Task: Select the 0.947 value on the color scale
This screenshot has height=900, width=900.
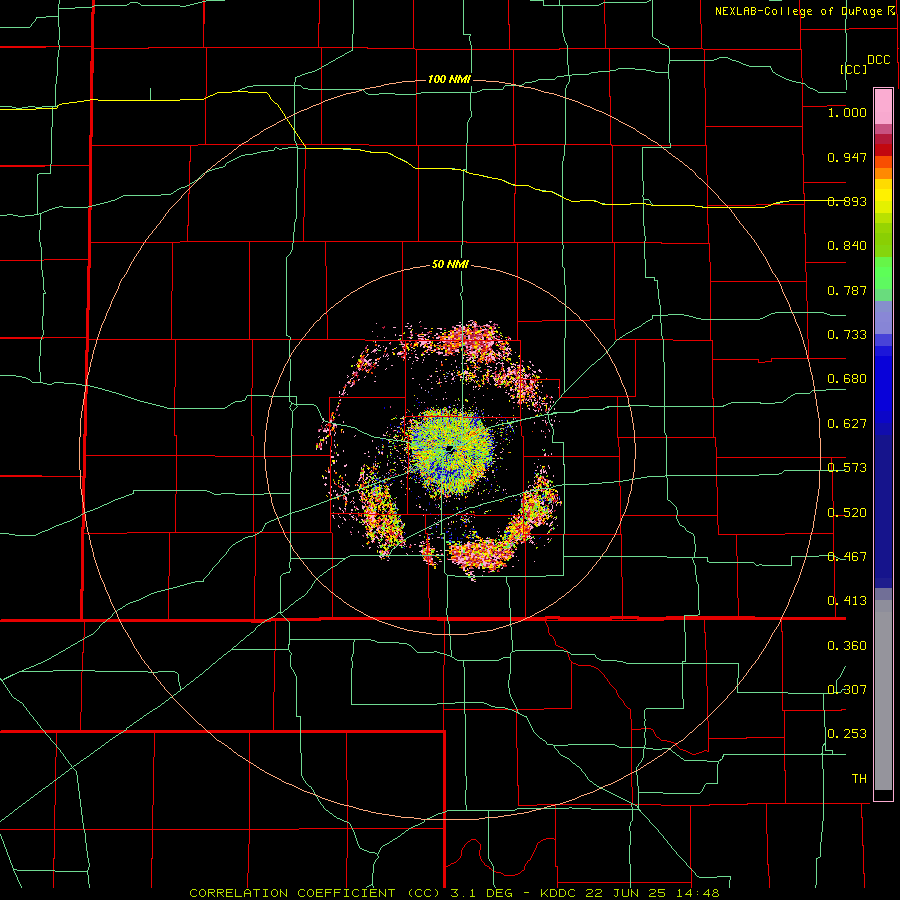Action: click(x=847, y=157)
